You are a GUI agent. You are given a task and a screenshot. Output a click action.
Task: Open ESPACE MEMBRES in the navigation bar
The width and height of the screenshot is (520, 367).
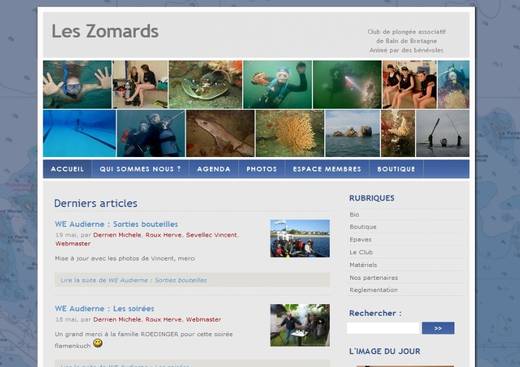pyautogui.click(x=327, y=169)
